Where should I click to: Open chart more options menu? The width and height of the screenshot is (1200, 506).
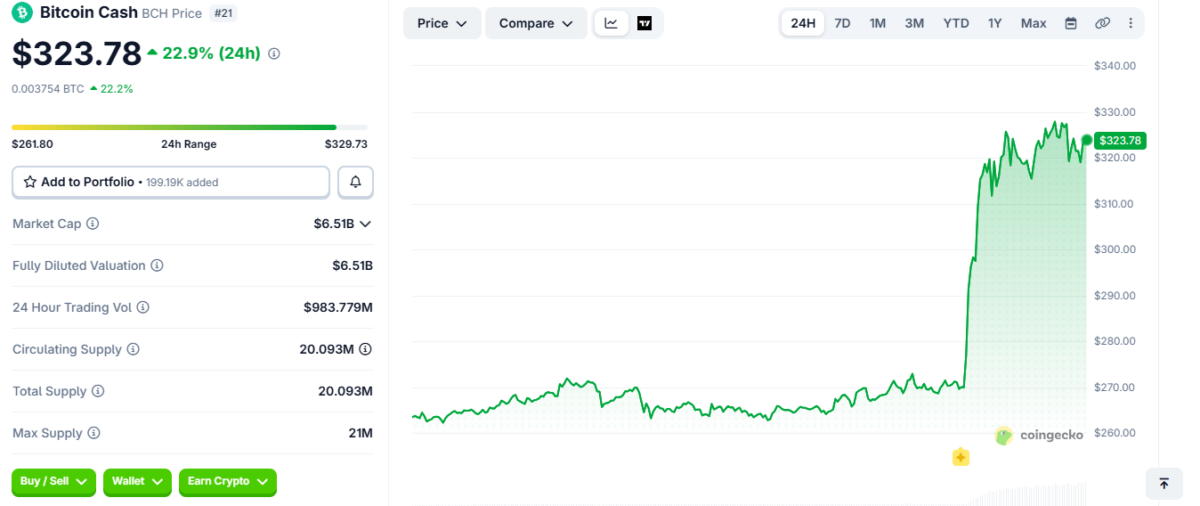1131,23
